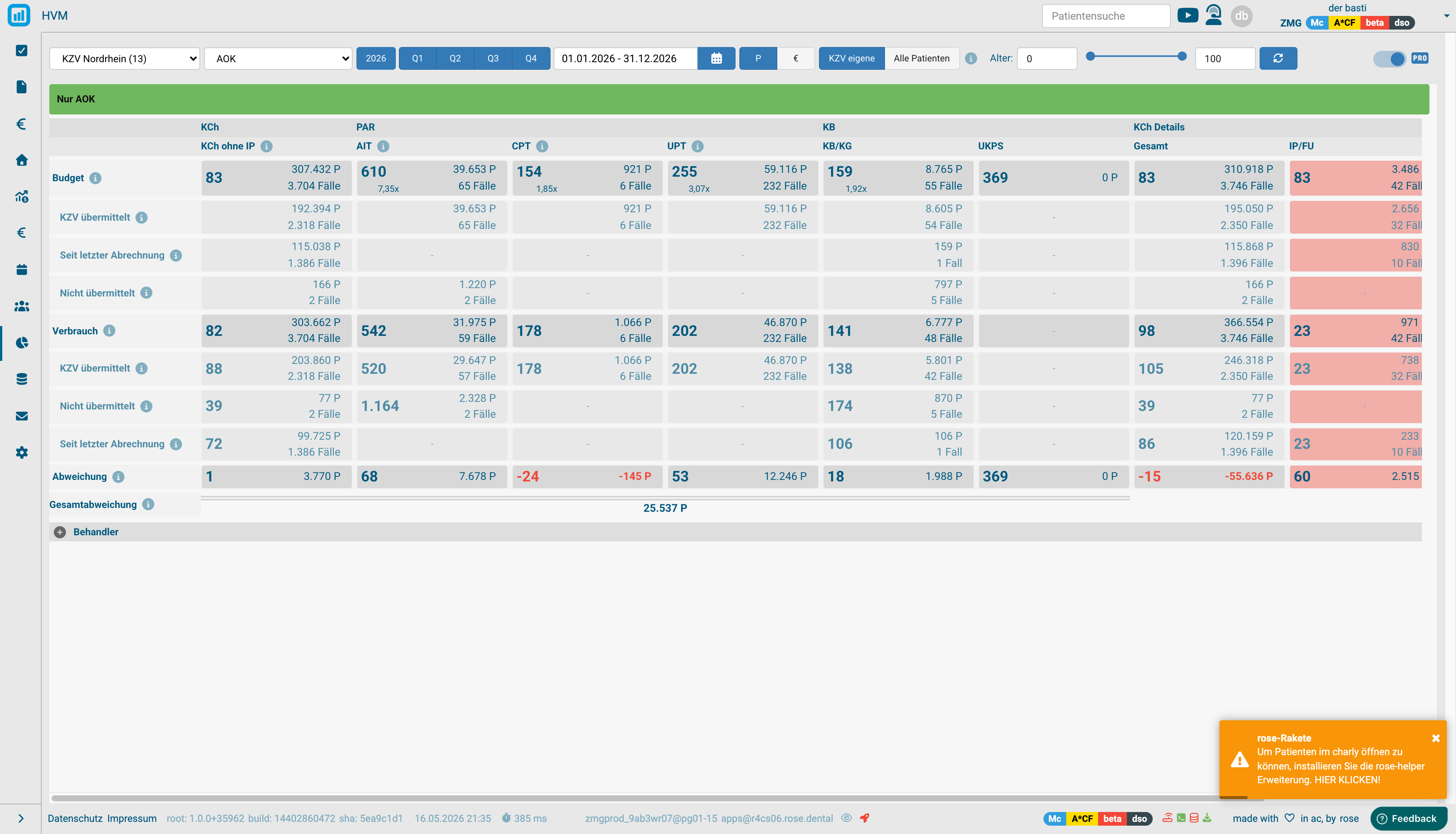1456x834 pixels.
Task: Open the envelope mail icon in sidebar
Action: tap(22, 416)
